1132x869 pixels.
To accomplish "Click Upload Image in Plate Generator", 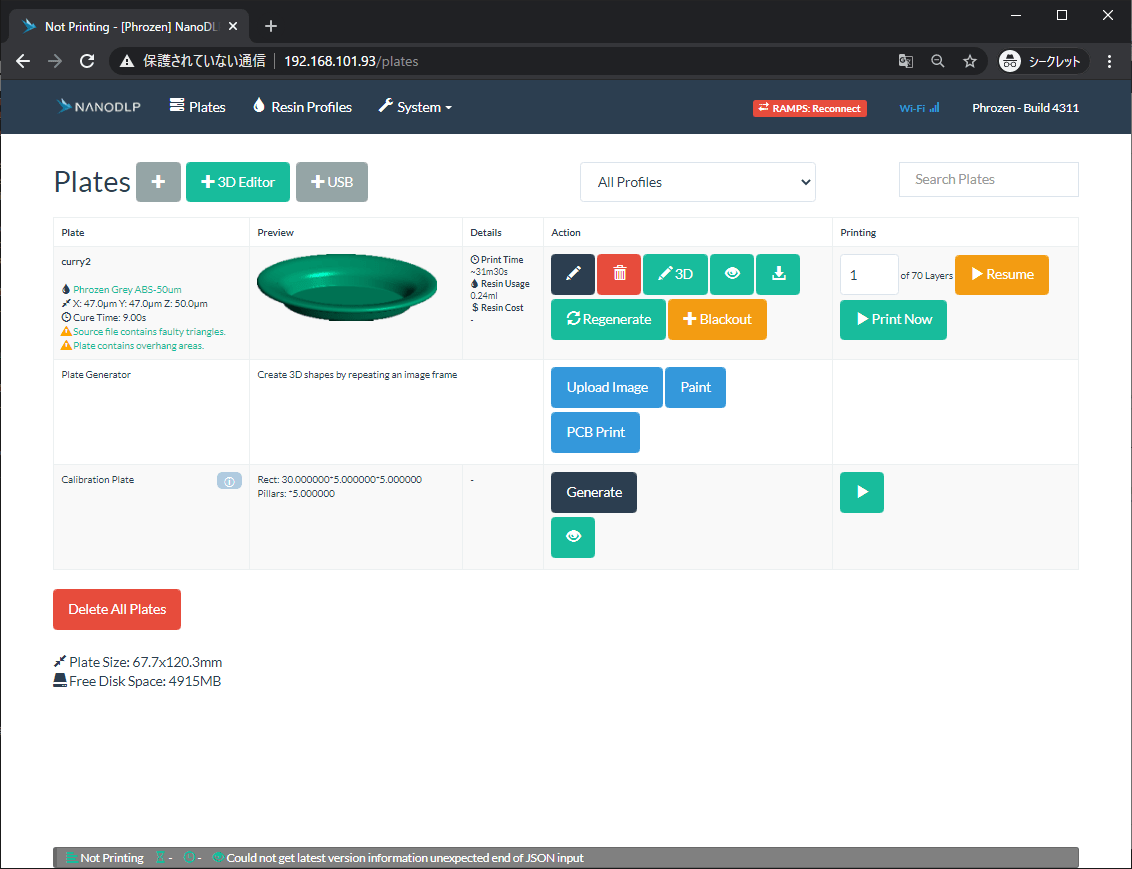I will click(x=606, y=388).
